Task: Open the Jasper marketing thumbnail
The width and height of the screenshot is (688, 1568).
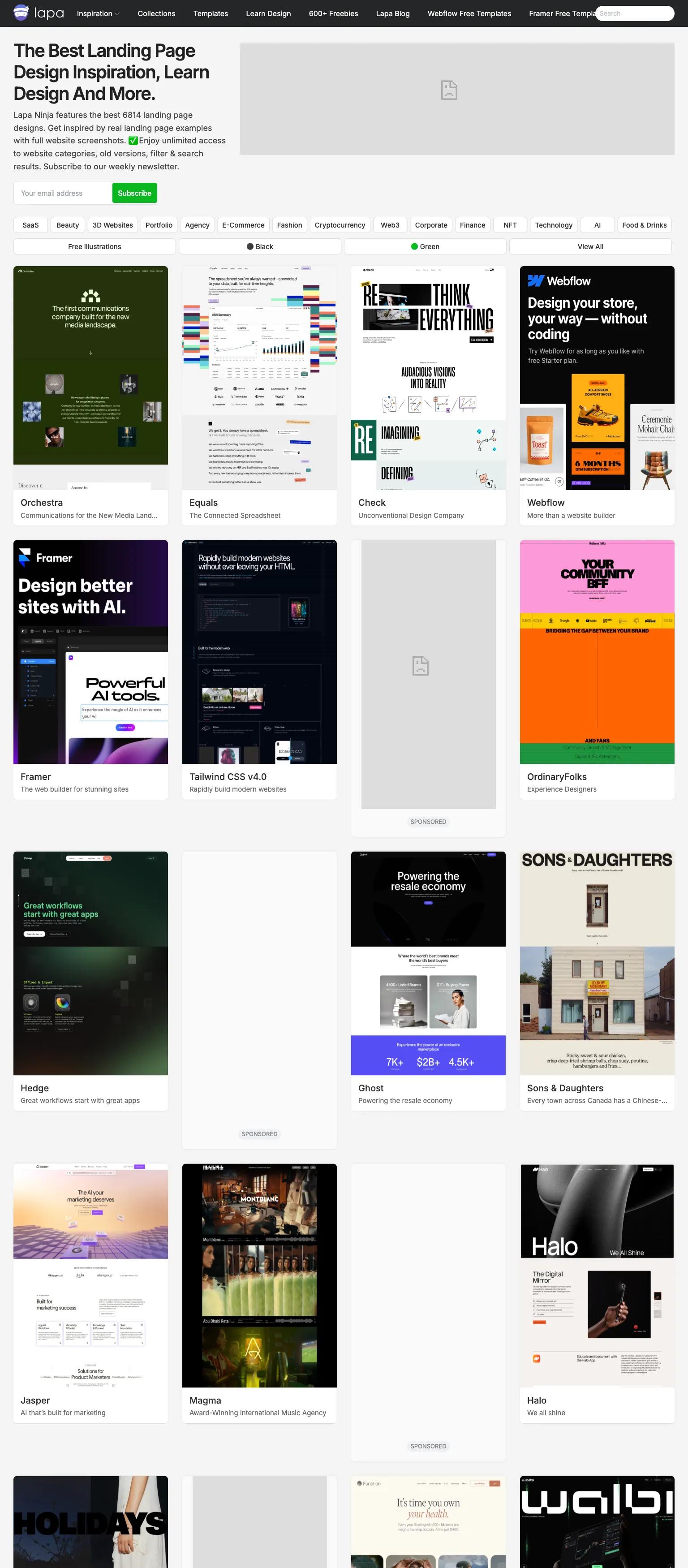Action: 91,1276
